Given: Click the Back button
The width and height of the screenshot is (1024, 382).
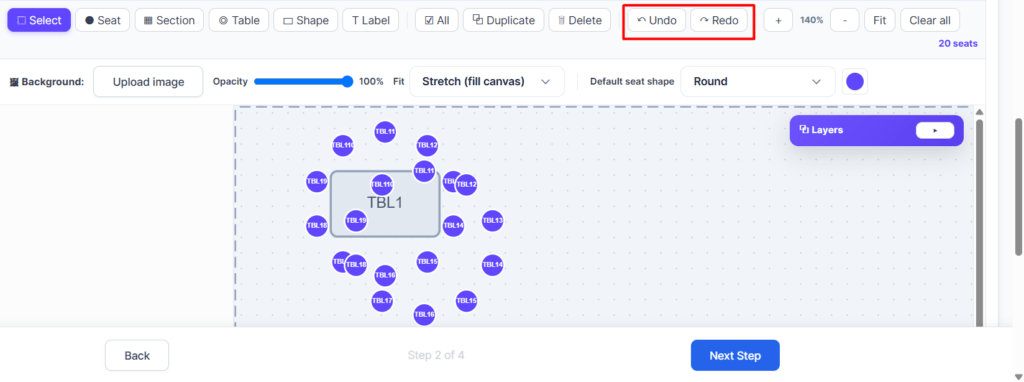Looking at the screenshot, I should 137,356.
